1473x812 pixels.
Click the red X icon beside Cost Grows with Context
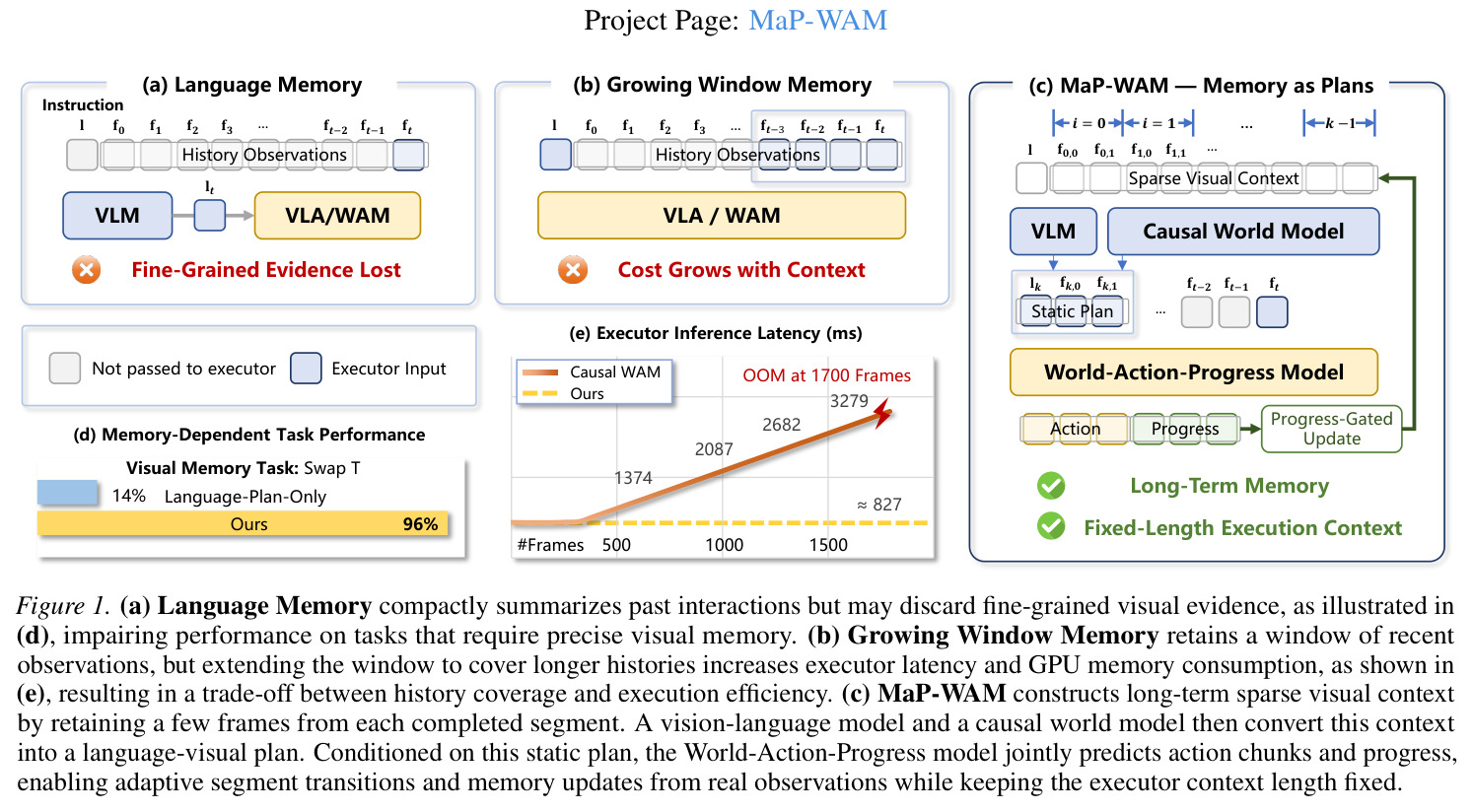click(573, 270)
